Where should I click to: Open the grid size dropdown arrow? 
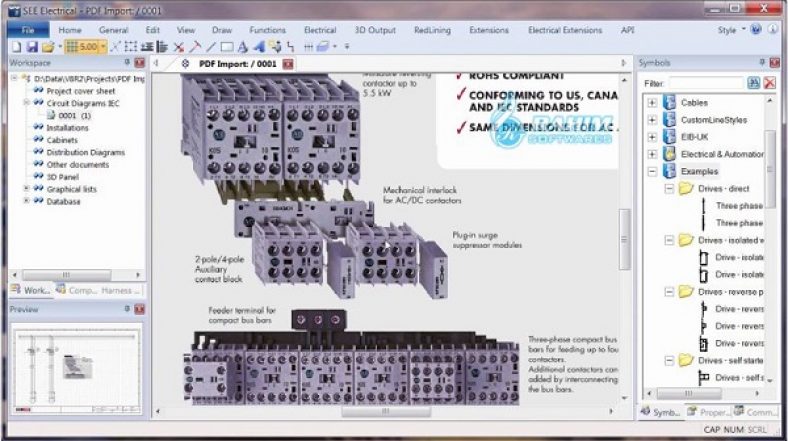click(x=103, y=47)
